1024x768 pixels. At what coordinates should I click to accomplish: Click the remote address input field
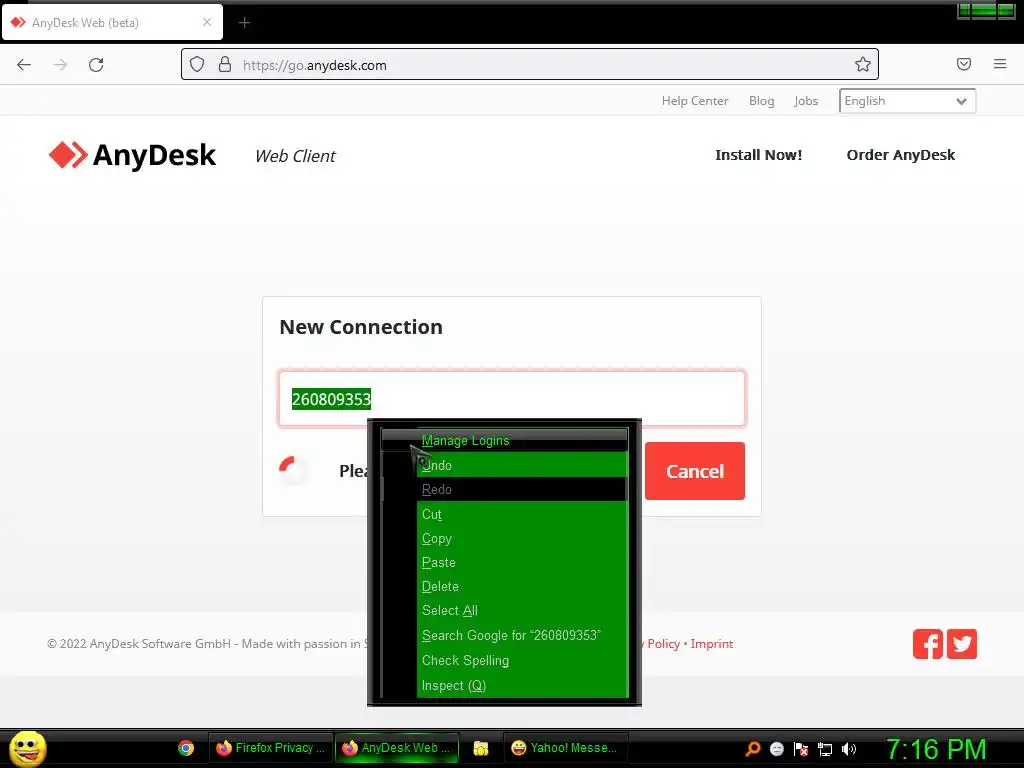[x=511, y=398]
